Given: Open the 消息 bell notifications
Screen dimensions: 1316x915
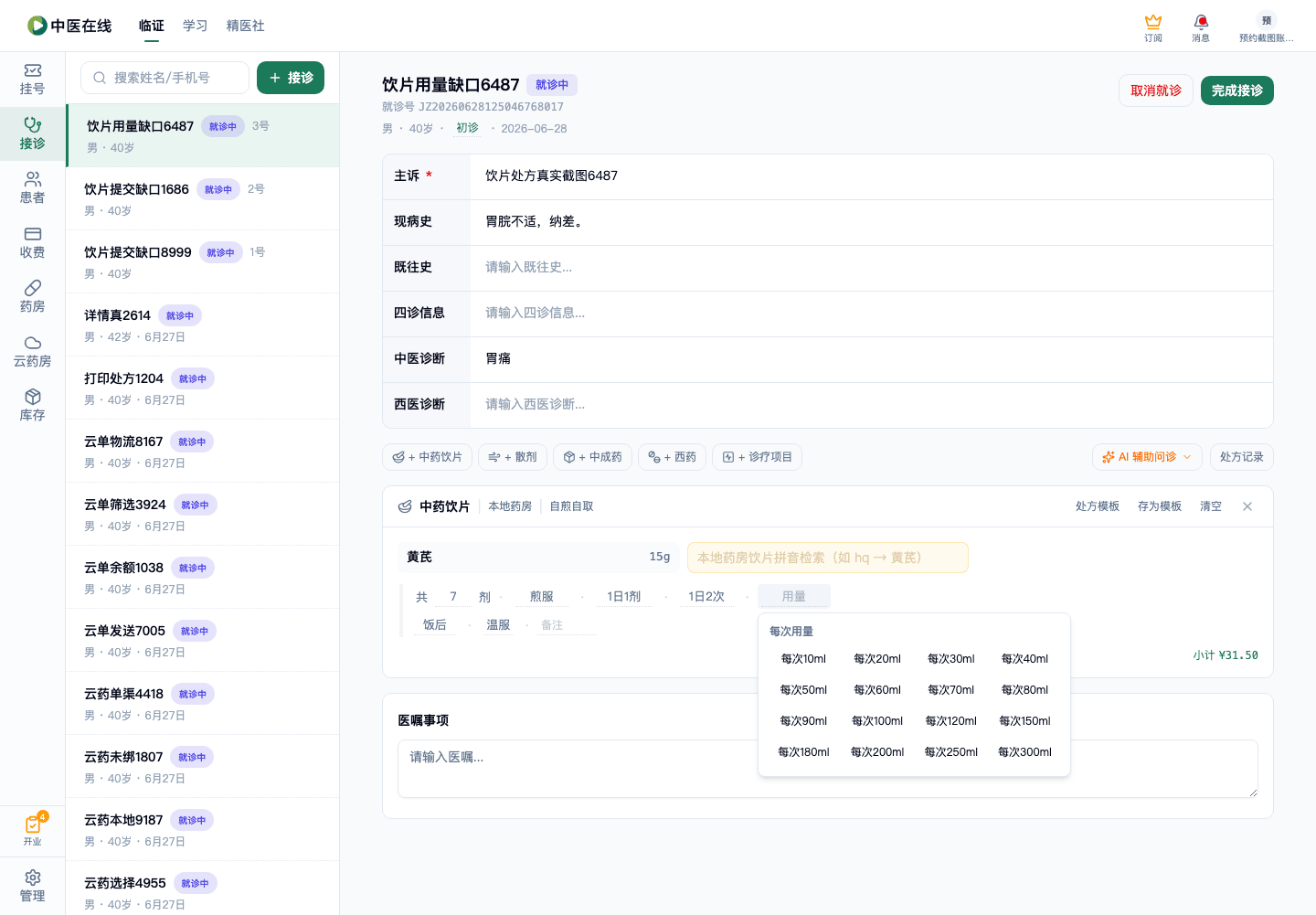Looking at the screenshot, I should click(1201, 27).
